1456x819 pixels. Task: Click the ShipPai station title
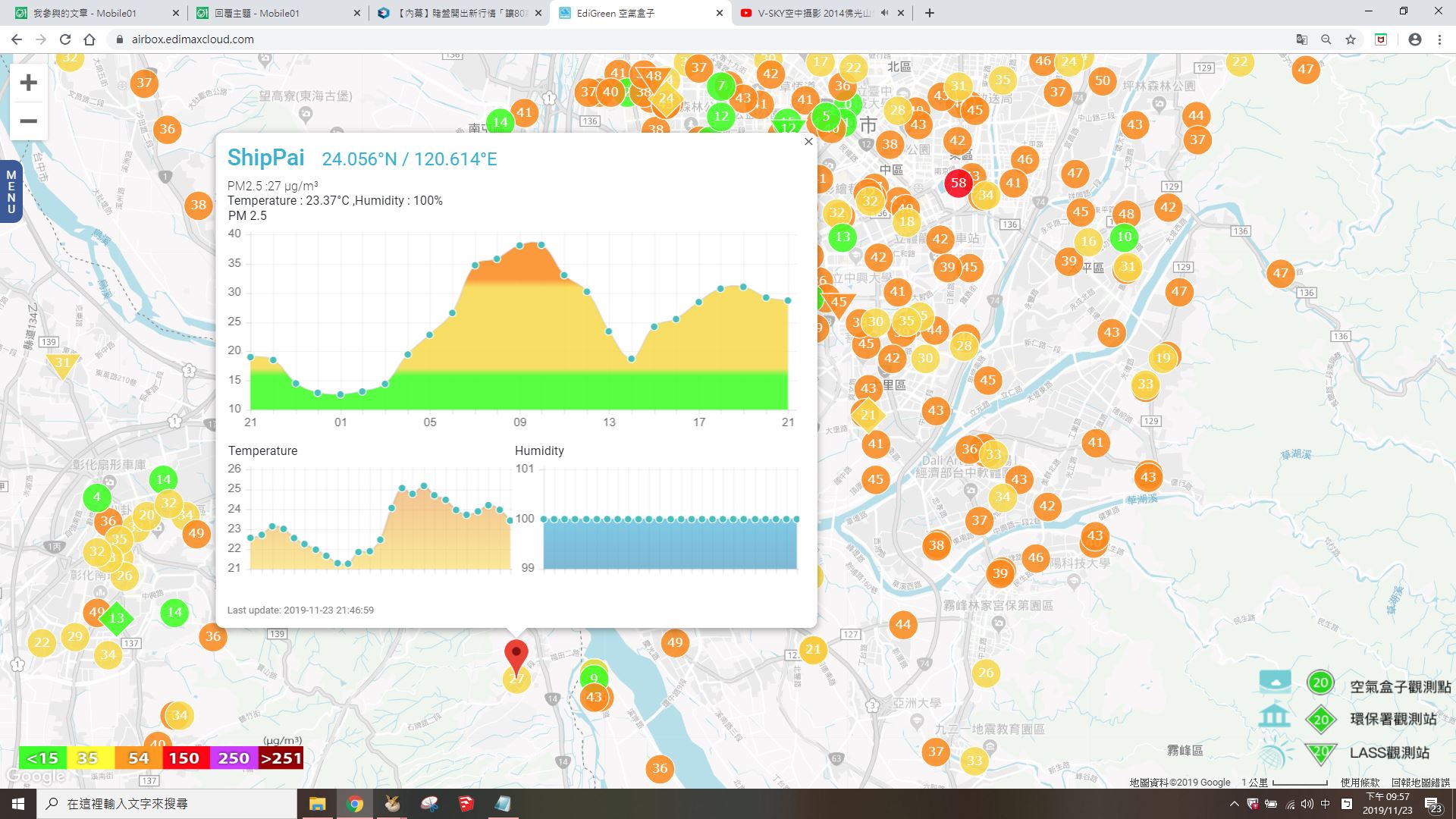point(266,158)
